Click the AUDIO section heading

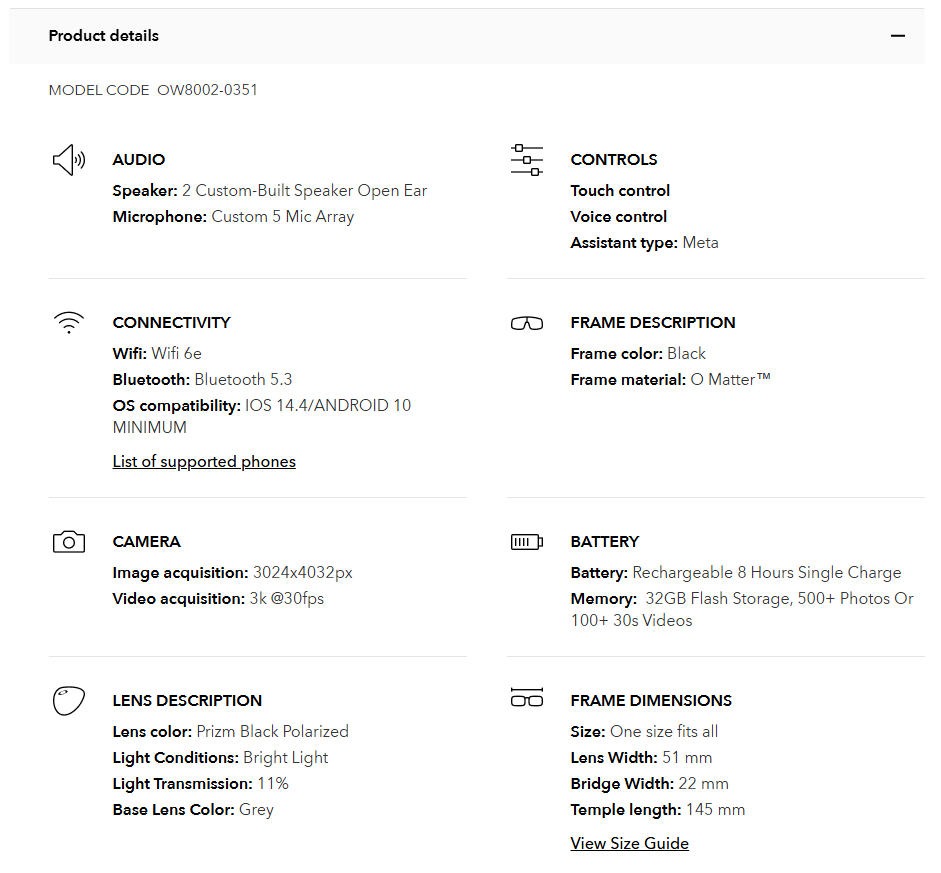click(139, 160)
